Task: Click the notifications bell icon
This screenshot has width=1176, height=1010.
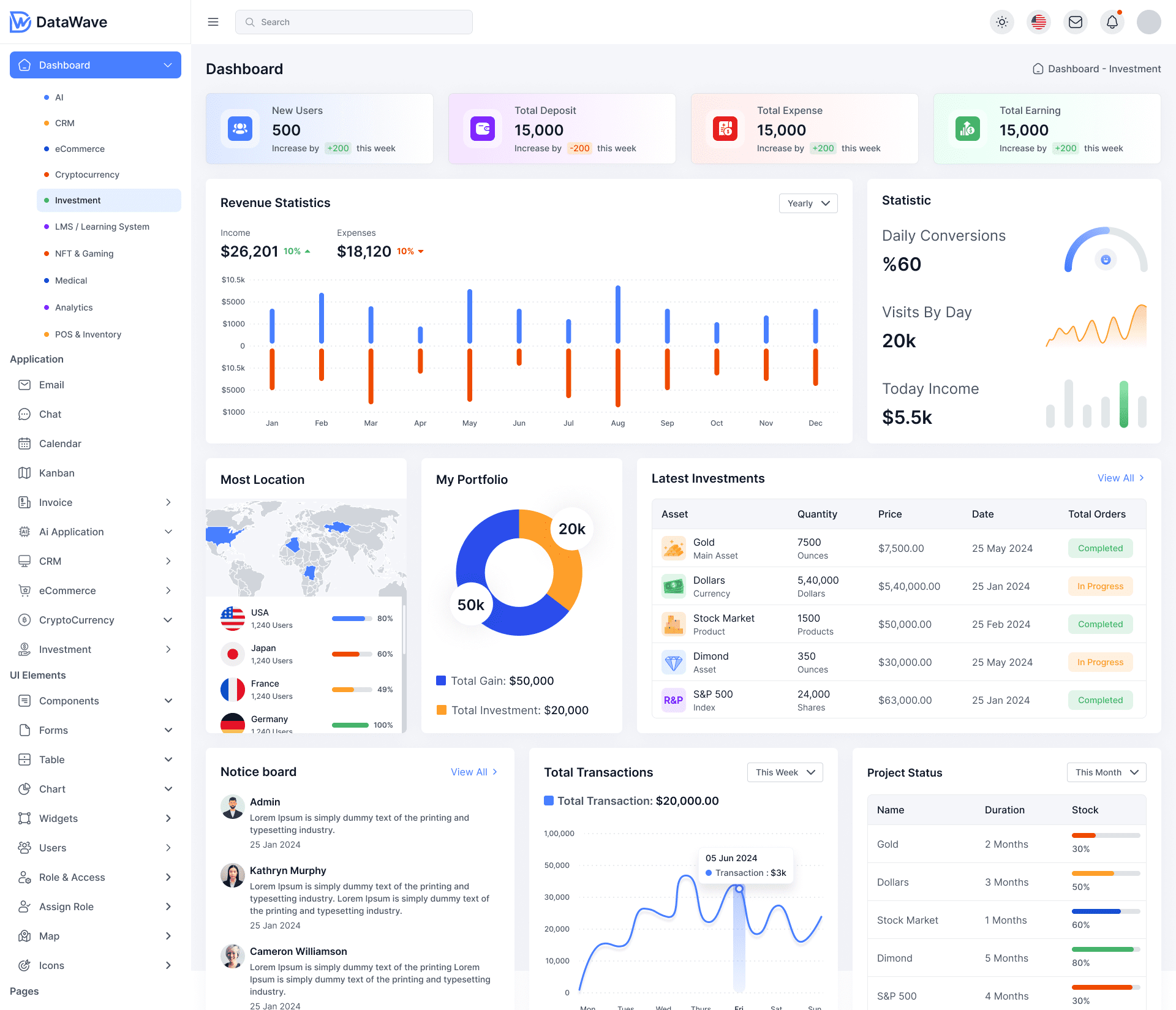Action: coord(1112,21)
